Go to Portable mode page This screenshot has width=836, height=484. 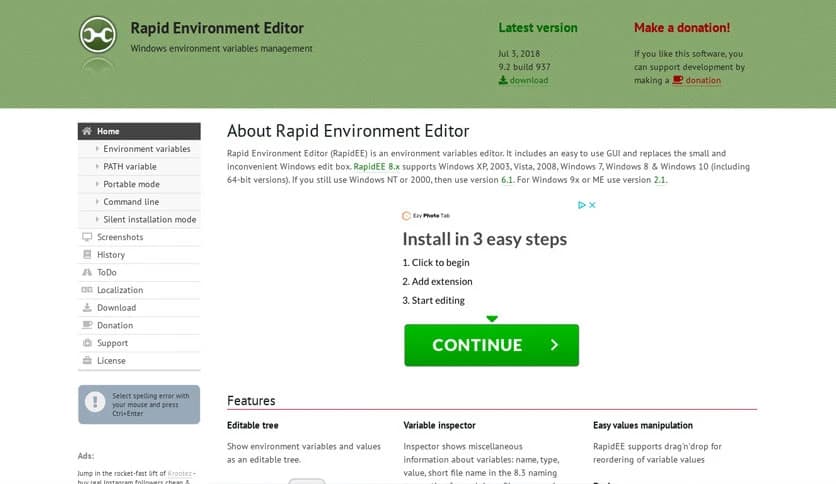pos(139,184)
